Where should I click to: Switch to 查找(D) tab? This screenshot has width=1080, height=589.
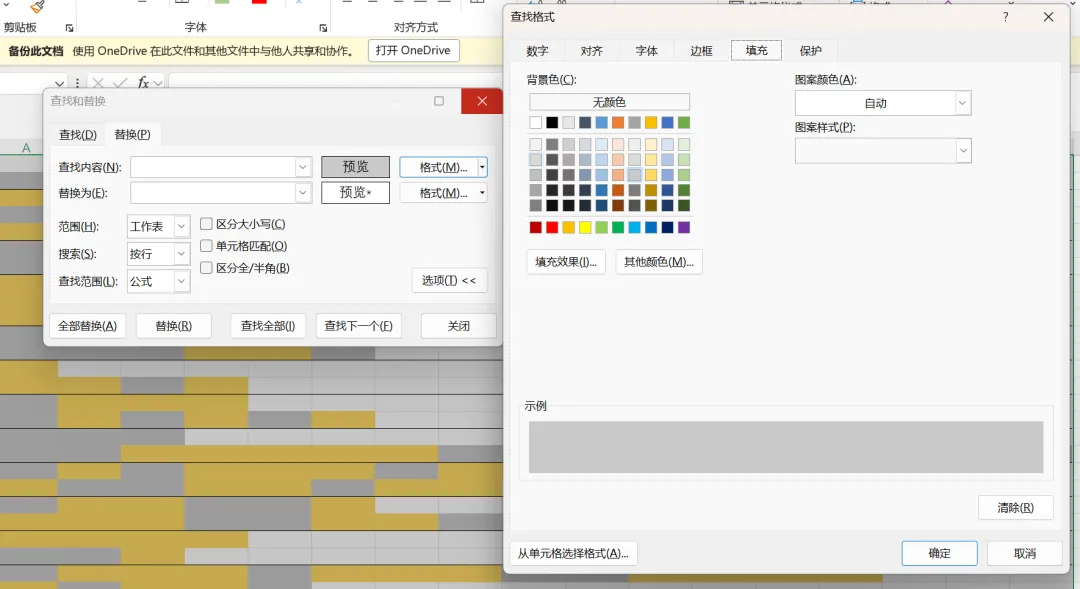pyautogui.click(x=78, y=135)
